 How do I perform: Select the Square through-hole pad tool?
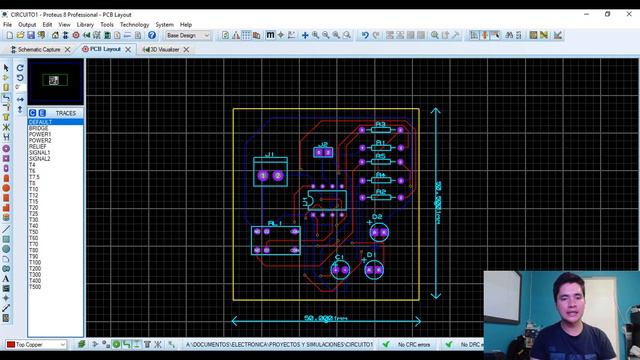click(6, 158)
